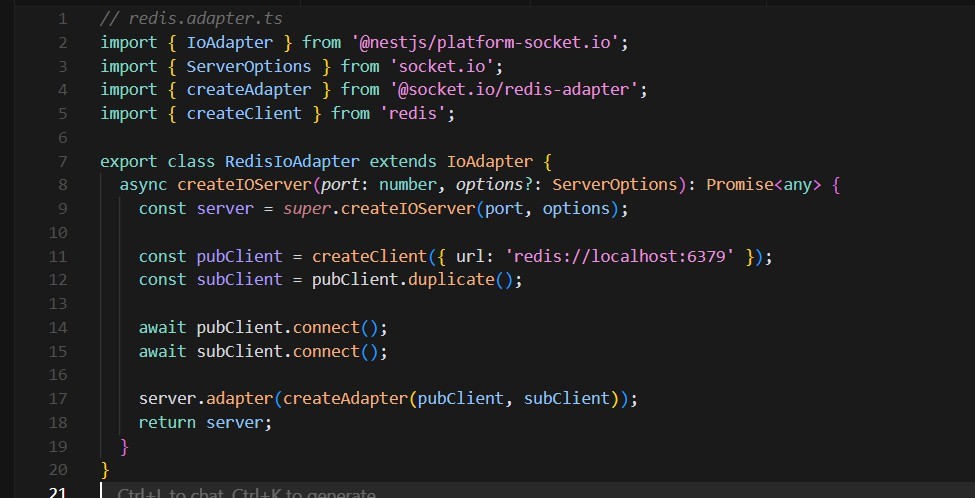Click line number 8 in the gutter

[62, 185]
